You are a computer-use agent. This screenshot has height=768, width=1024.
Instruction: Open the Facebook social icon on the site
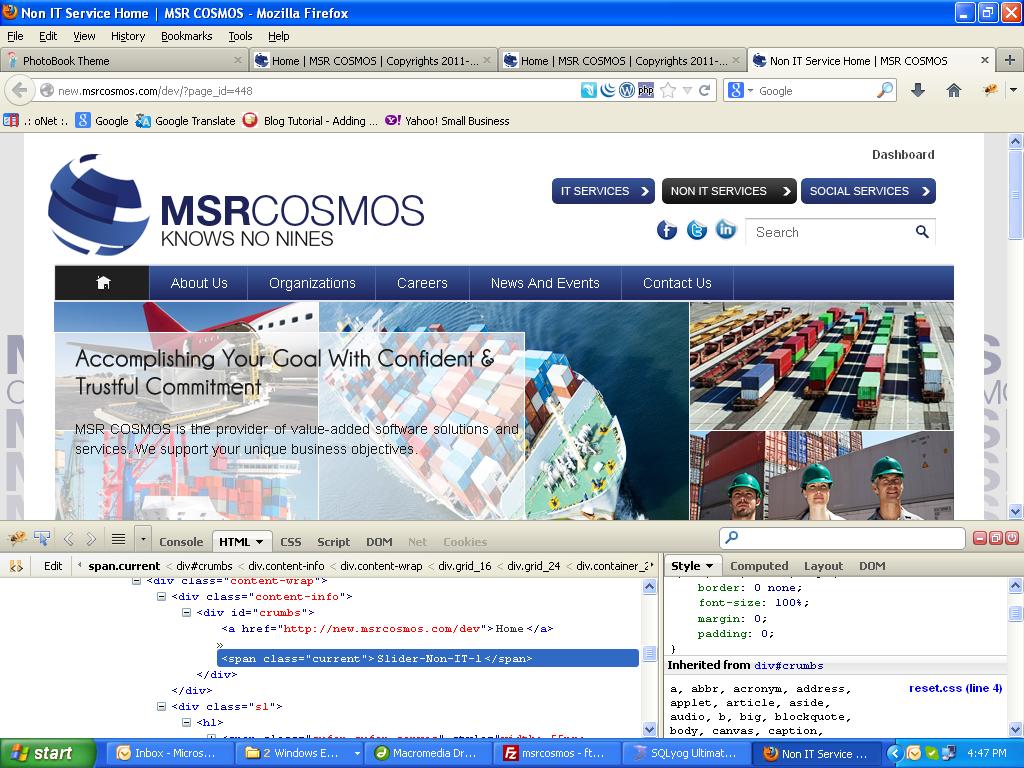point(666,230)
